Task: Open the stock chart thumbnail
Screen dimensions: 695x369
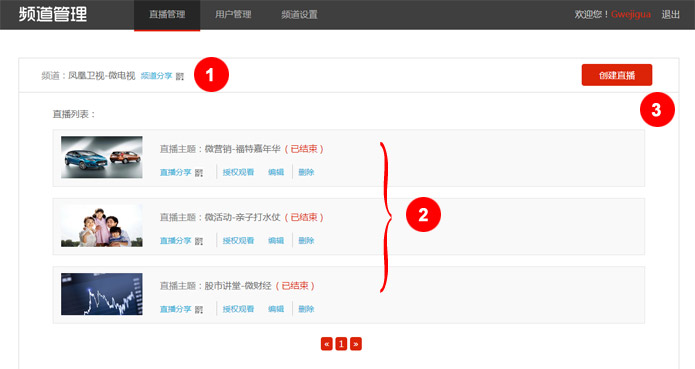Action: click(x=102, y=294)
